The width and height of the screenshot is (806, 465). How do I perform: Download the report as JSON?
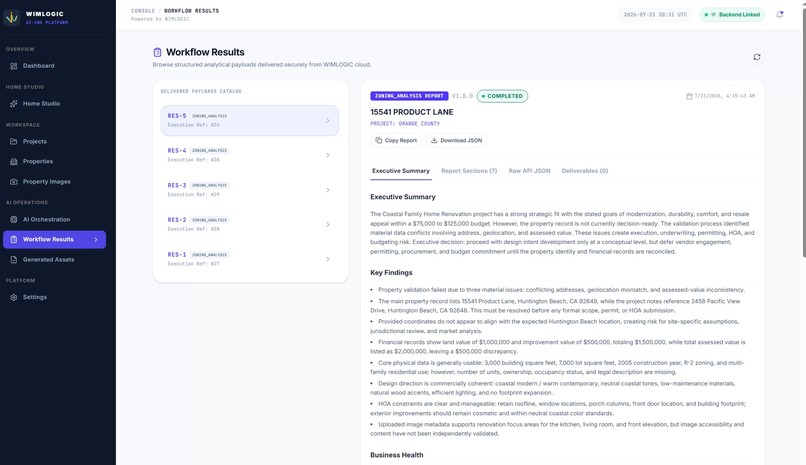456,140
